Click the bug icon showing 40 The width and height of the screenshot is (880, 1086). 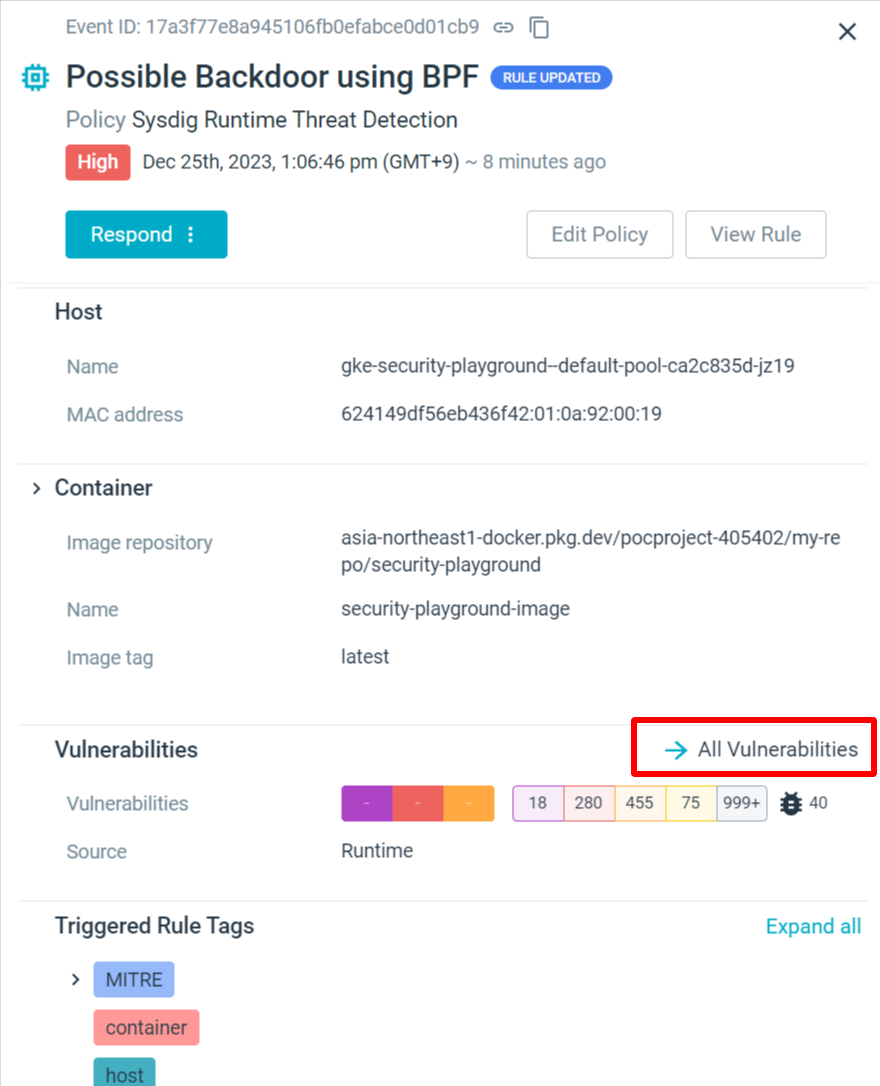[x=792, y=803]
